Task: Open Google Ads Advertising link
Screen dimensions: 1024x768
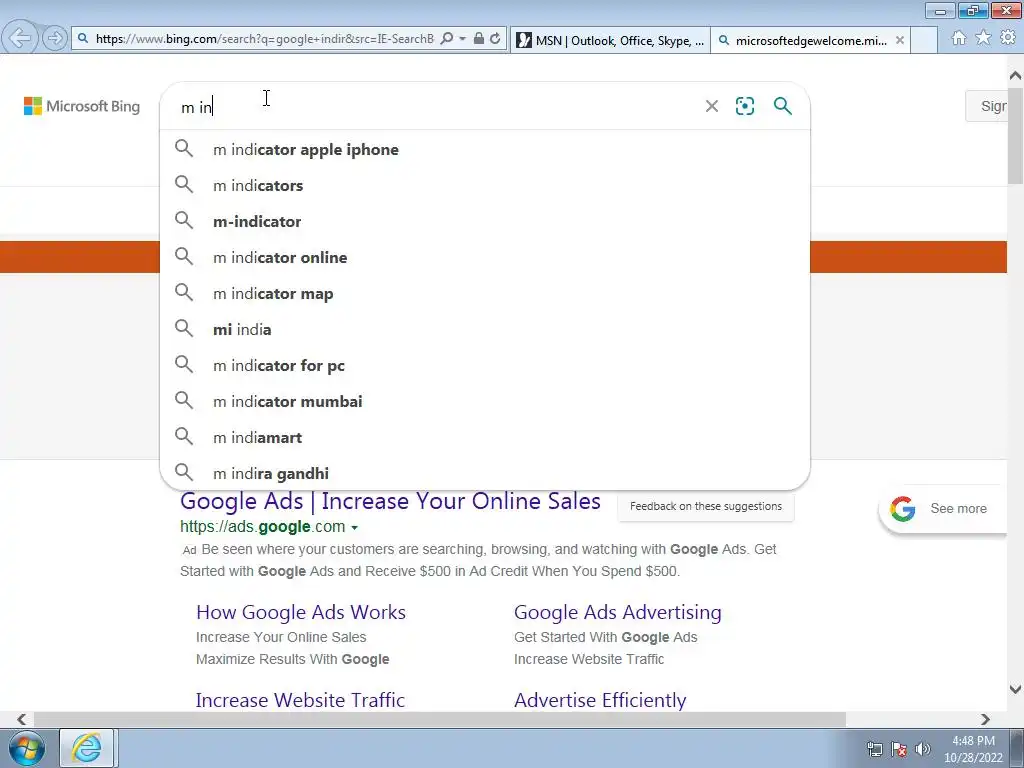Action: click(x=617, y=613)
